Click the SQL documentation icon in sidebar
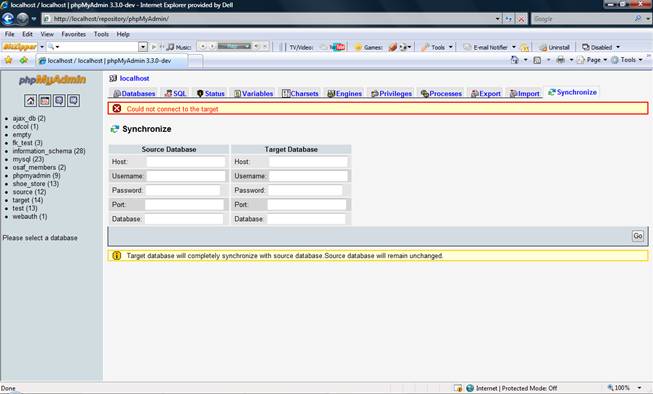The height and width of the screenshot is (394, 653). 74,100
